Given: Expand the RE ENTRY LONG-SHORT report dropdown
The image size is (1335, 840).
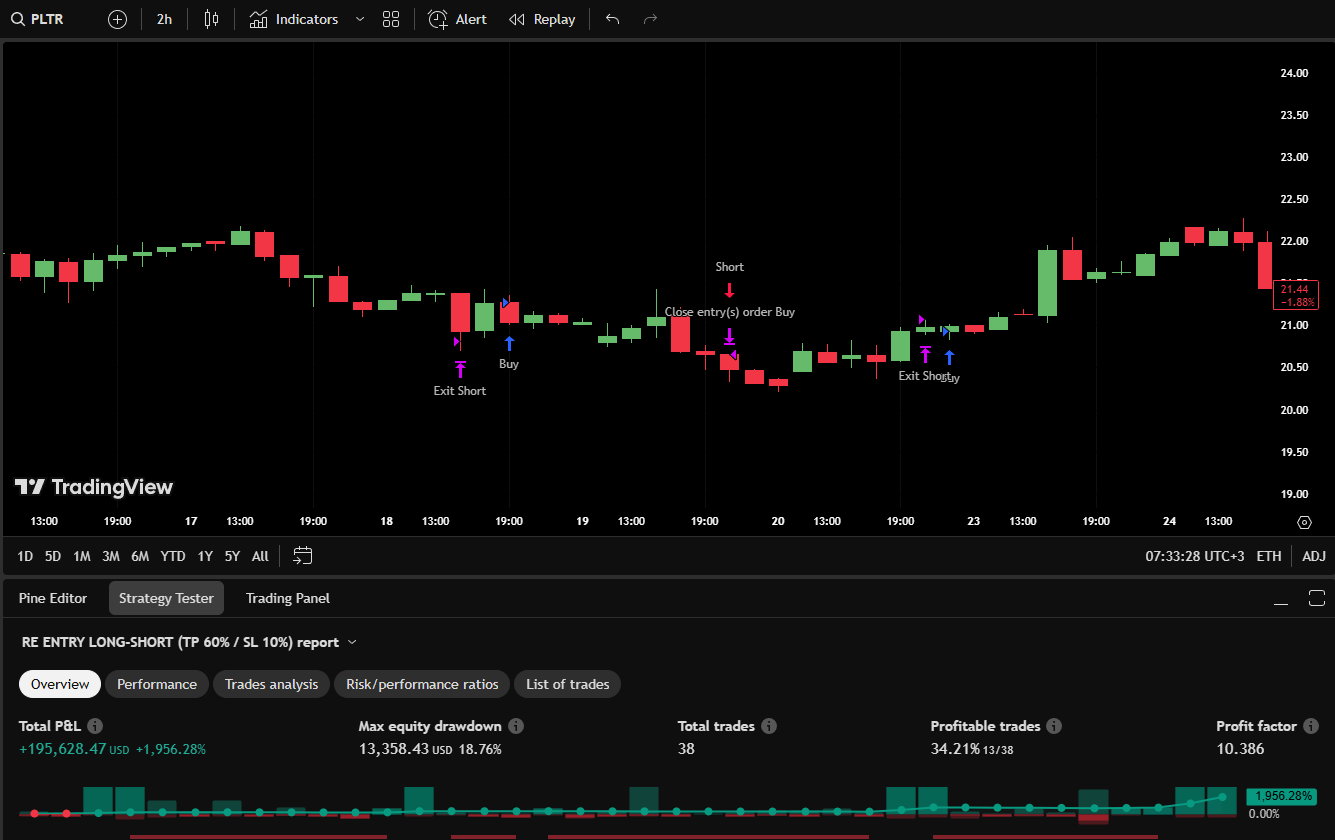Looking at the screenshot, I should coord(352,643).
